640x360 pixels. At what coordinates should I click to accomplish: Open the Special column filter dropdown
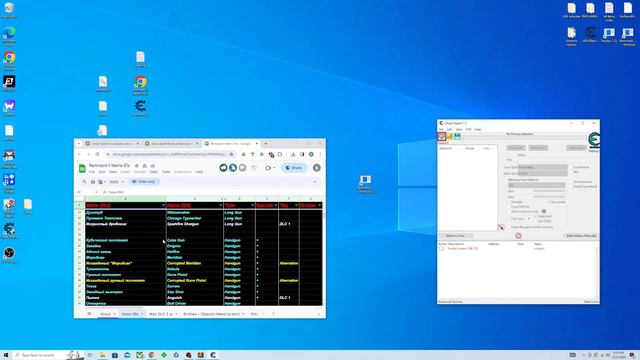point(276,205)
